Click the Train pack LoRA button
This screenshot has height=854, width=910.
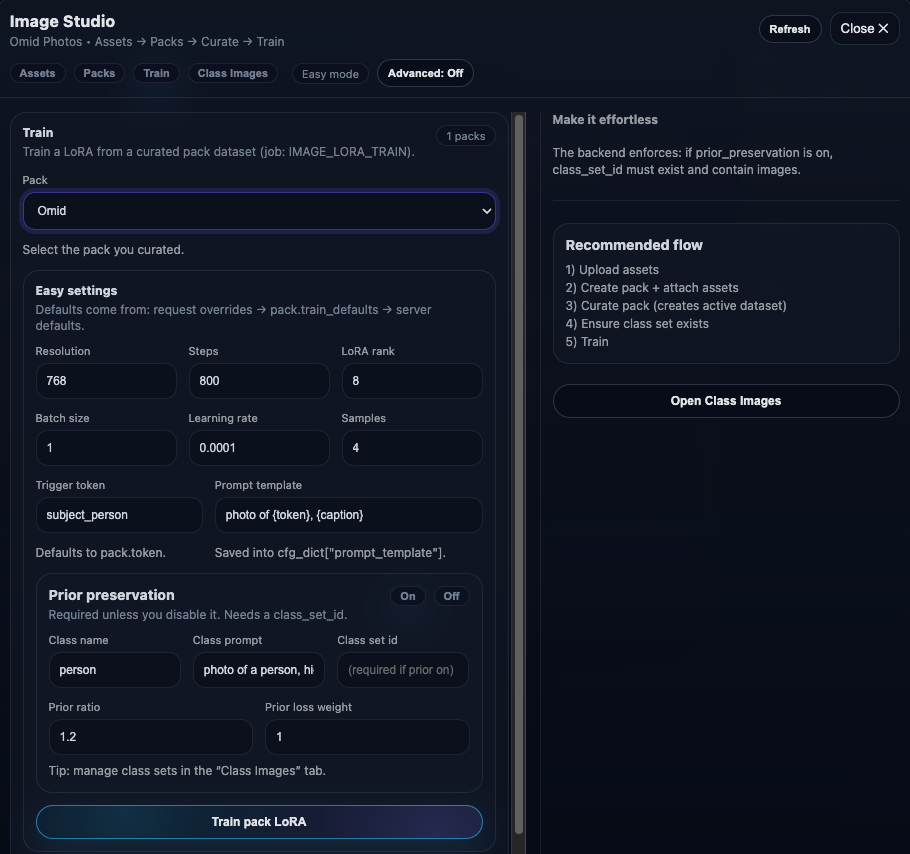click(259, 822)
